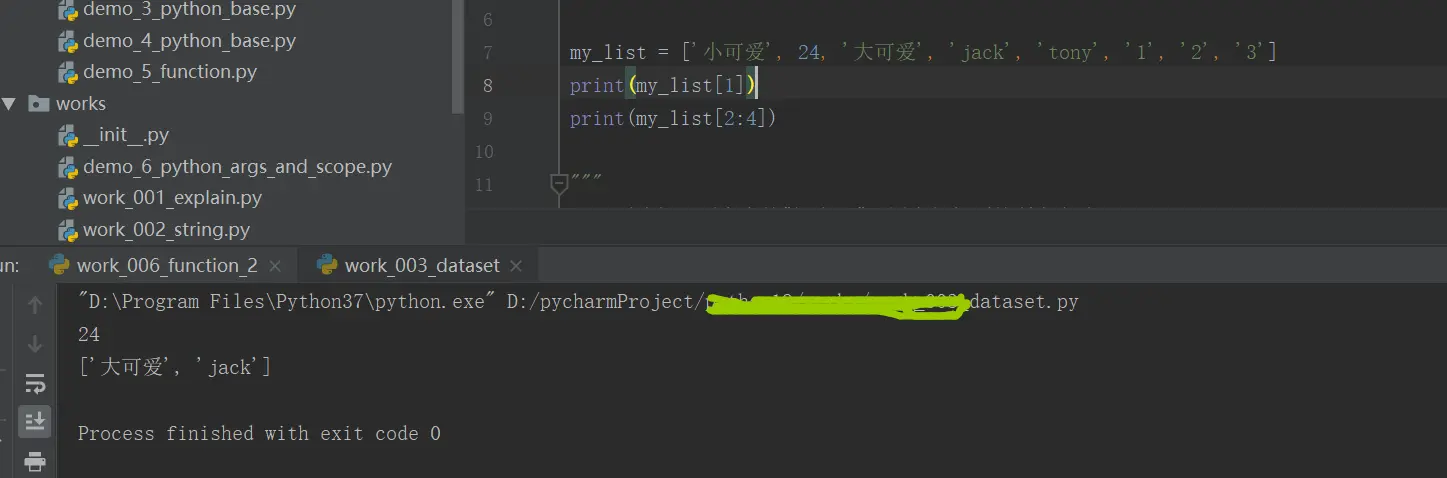Click the my_list assignment on line 7

[922, 52]
